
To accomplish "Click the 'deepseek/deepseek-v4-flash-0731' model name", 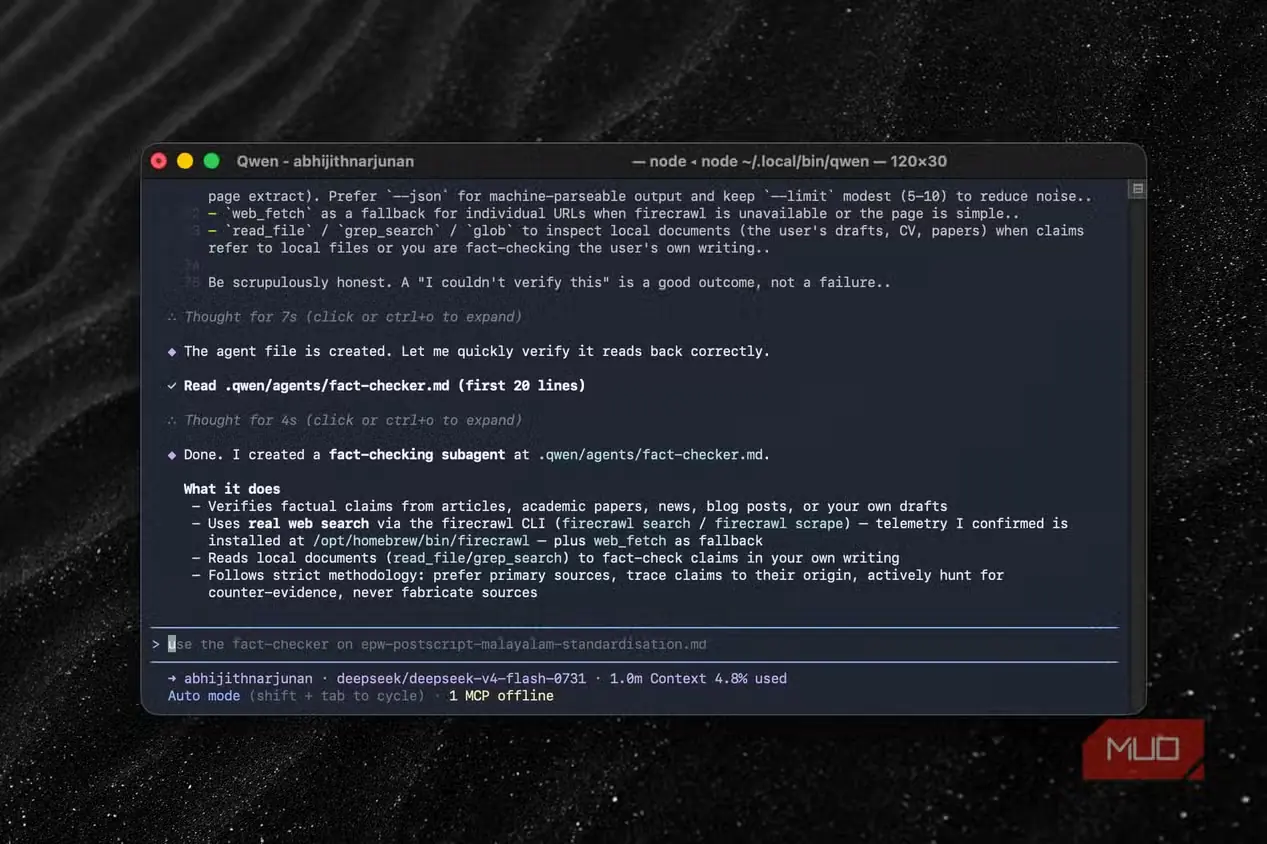I will pyautogui.click(x=460, y=678).
